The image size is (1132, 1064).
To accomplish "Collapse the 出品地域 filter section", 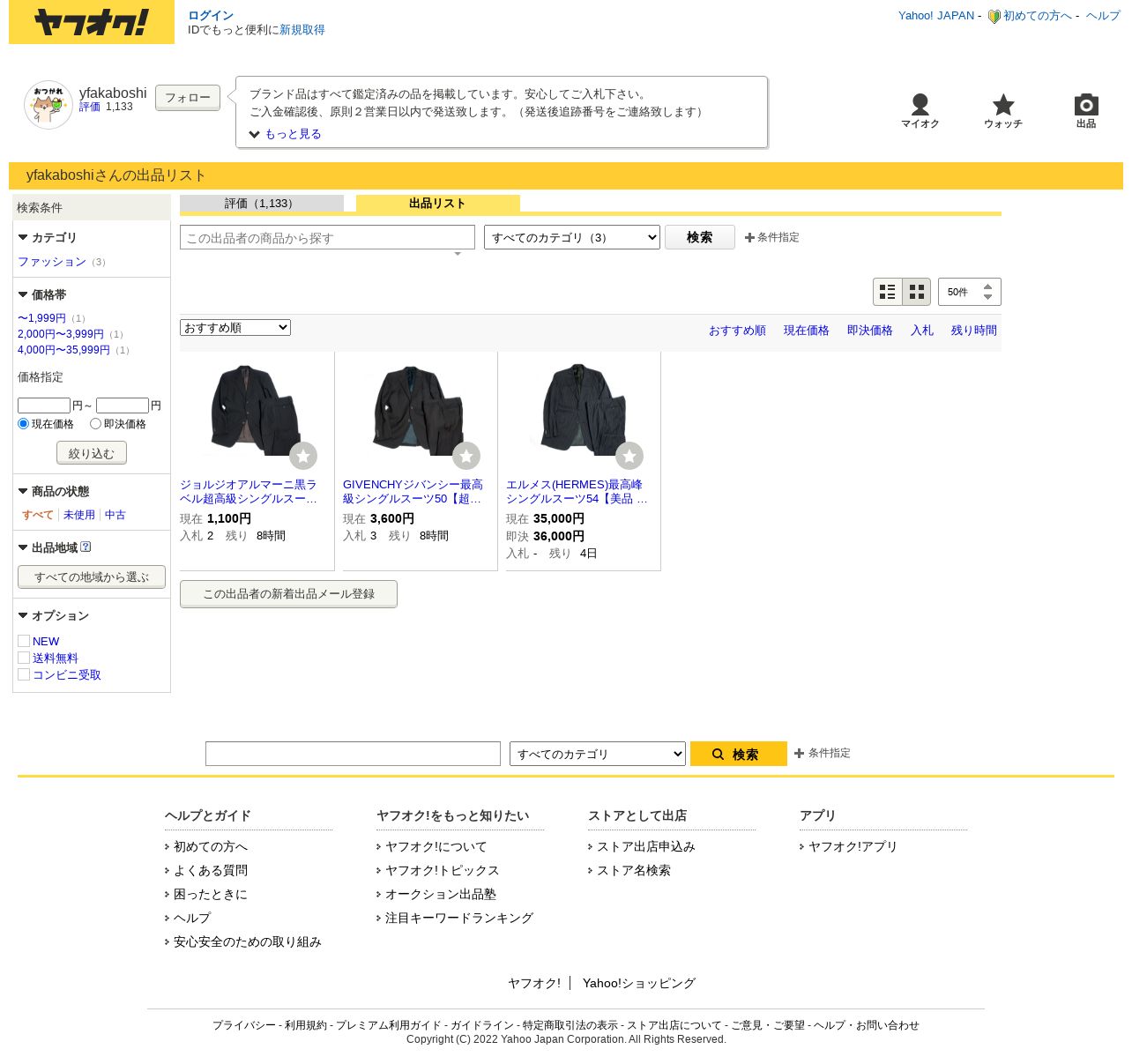I will pos(48,548).
